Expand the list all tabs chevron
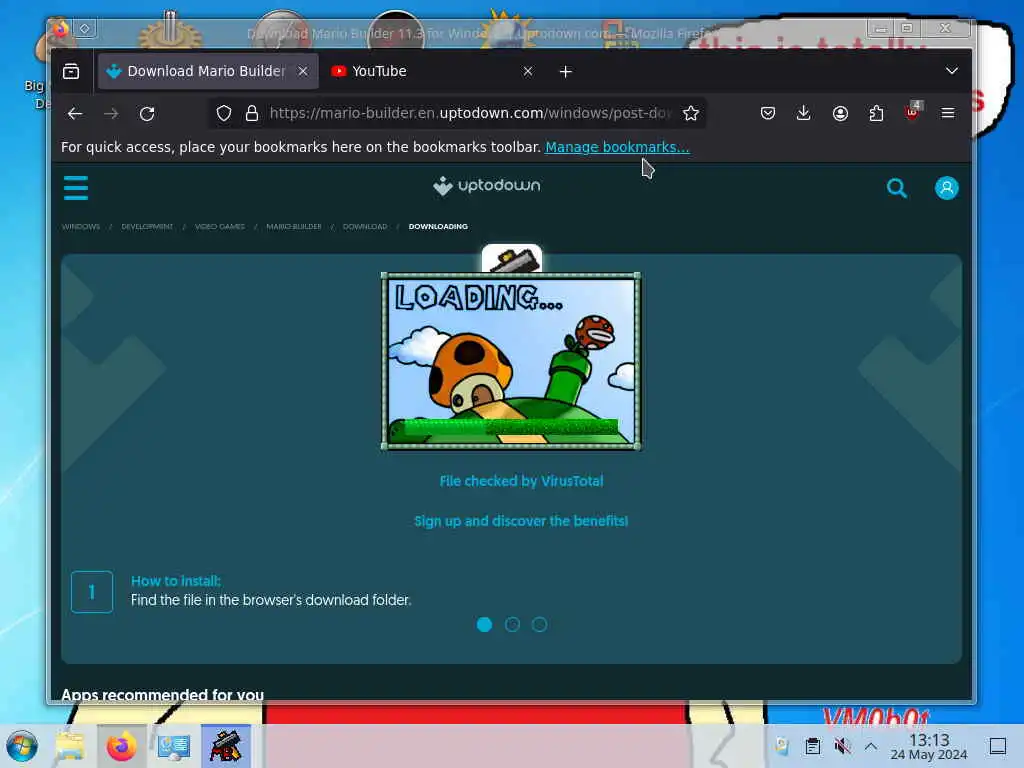The height and width of the screenshot is (768, 1024). 952,71
